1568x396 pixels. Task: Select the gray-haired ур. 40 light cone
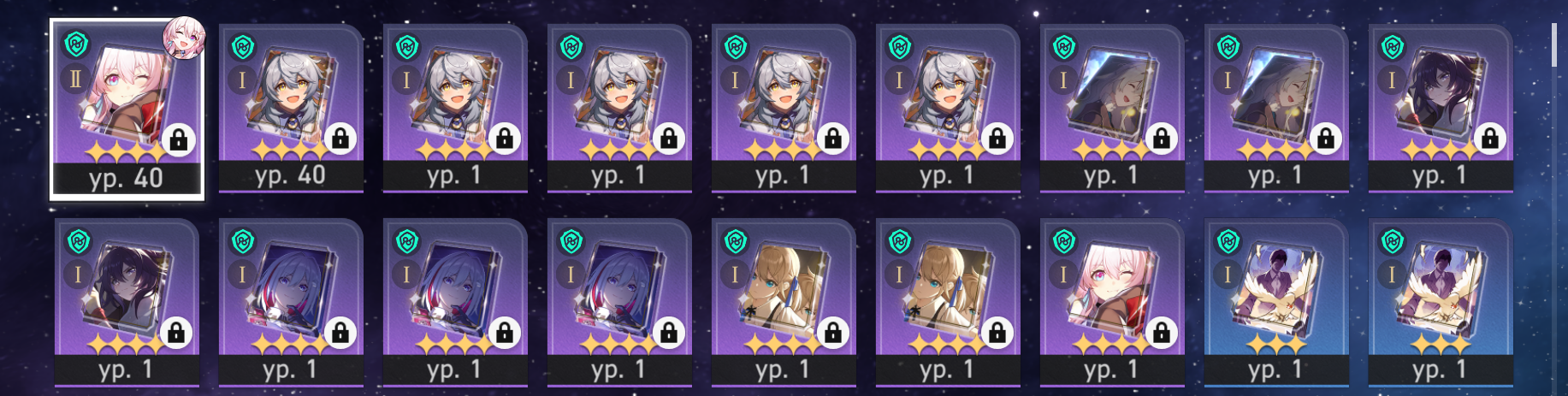[291, 109]
